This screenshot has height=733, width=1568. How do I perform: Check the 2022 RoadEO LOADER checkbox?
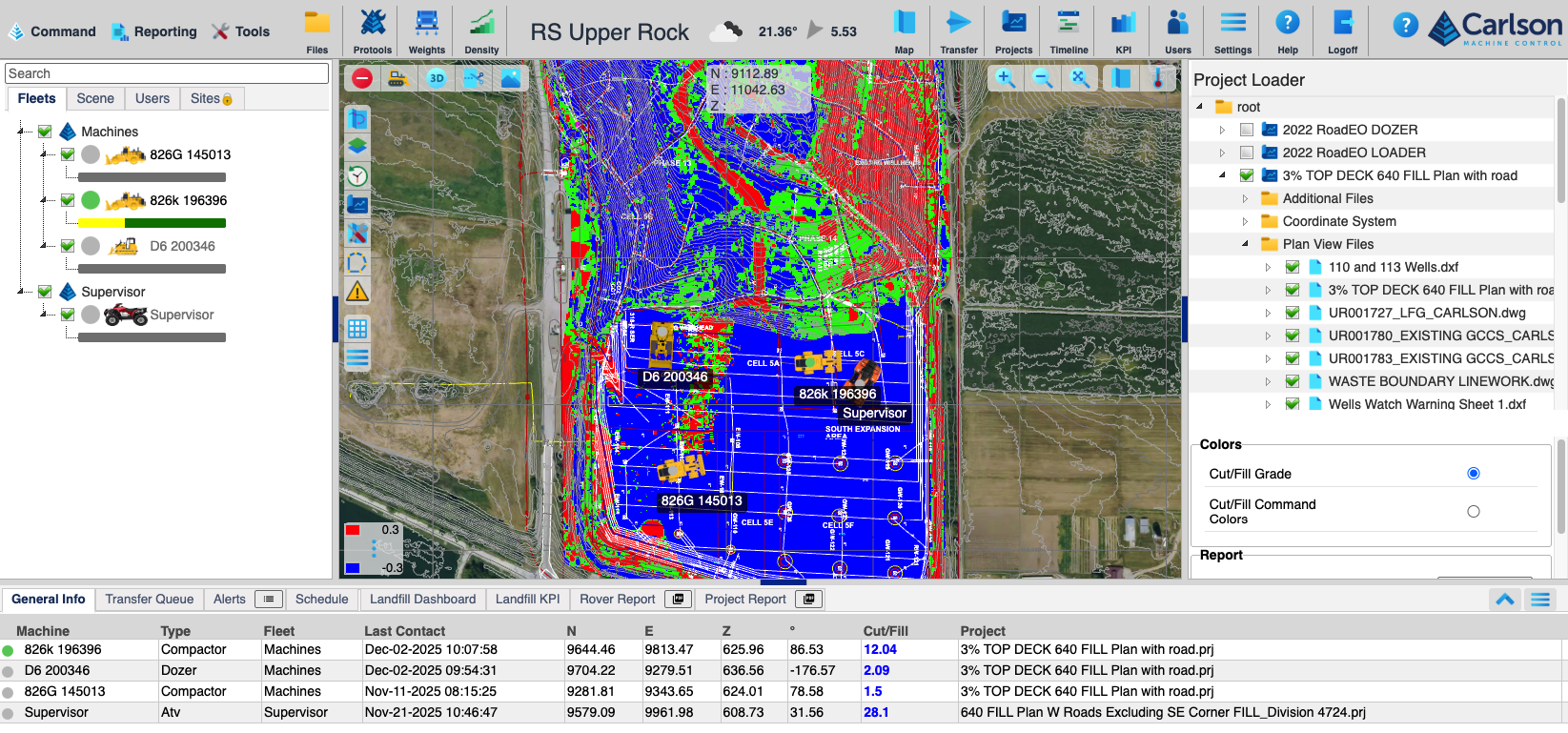[1247, 153]
